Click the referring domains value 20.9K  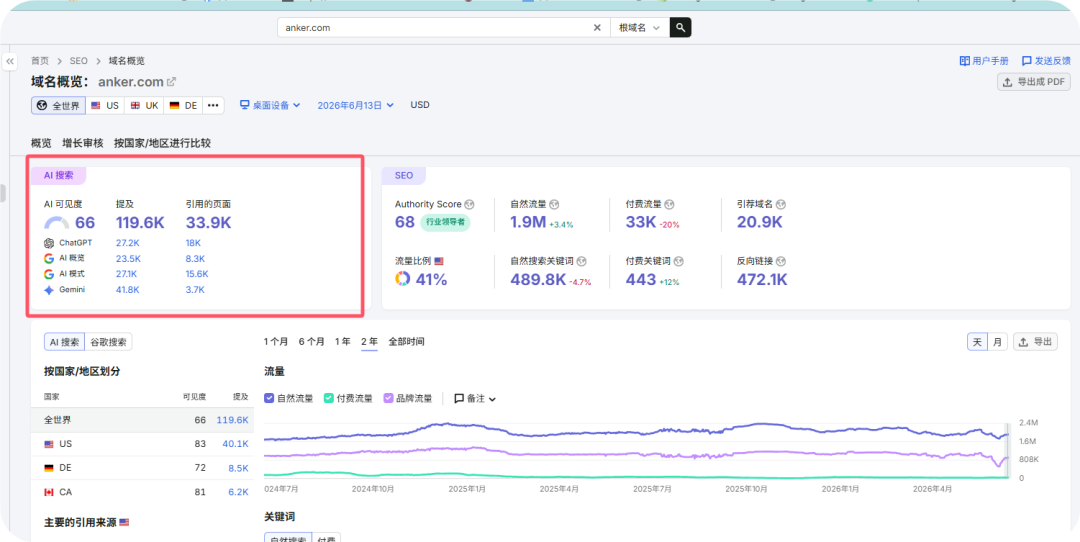coord(760,222)
